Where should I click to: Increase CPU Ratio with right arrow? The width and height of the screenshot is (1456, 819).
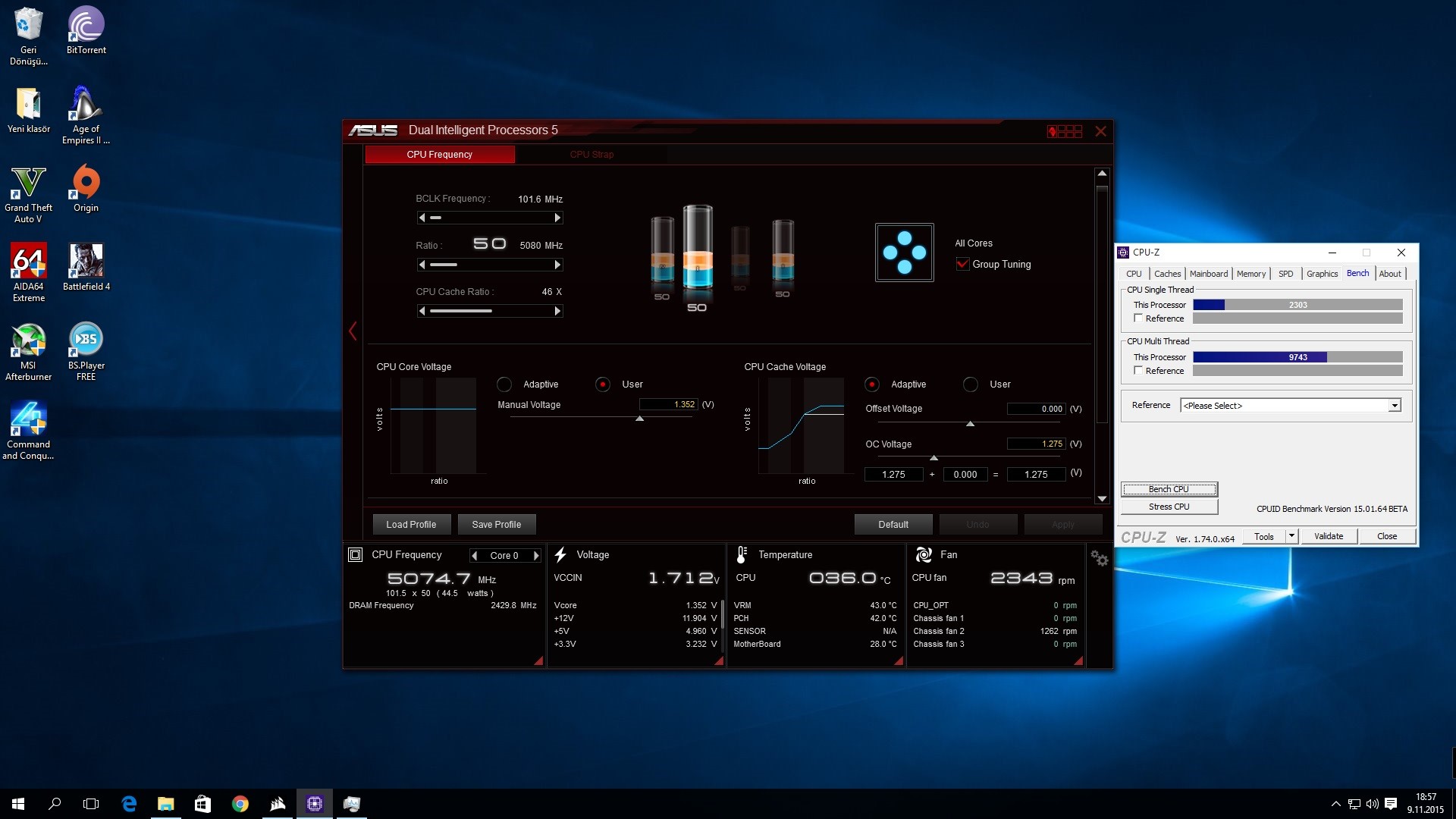coord(557,265)
